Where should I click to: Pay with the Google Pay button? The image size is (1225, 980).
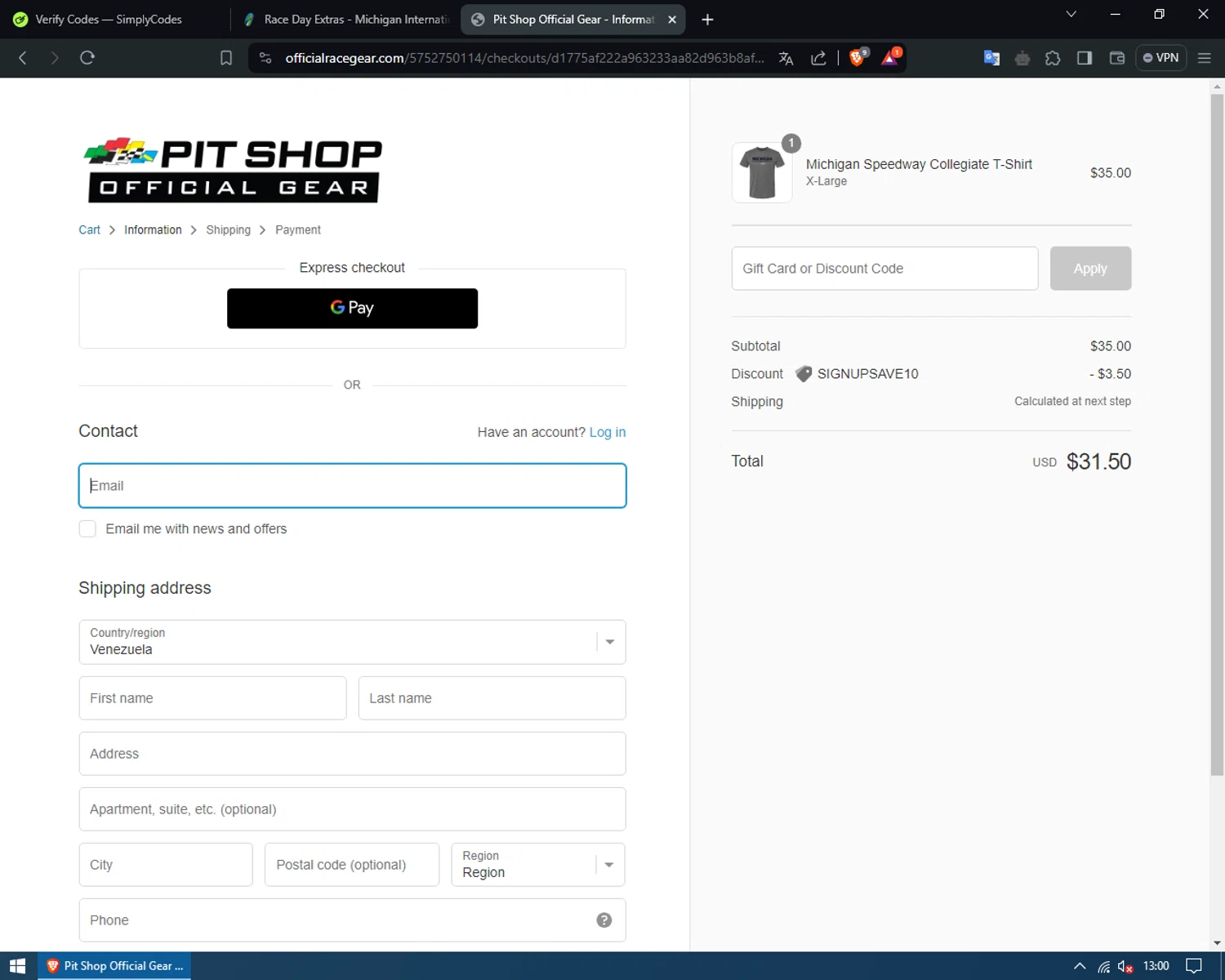pyautogui.click(x=352, y=309)
